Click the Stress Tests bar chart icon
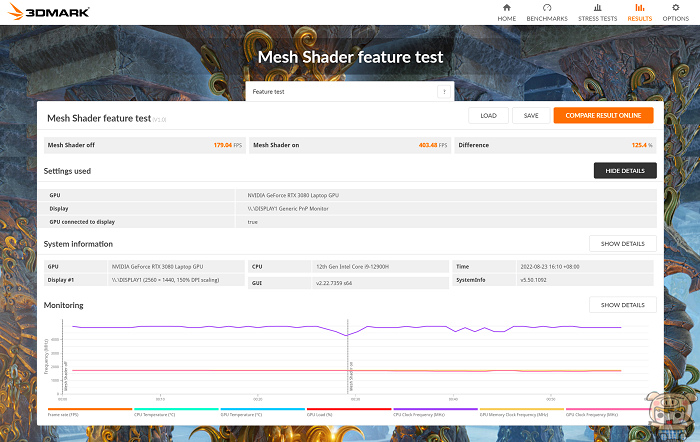The image size is (700, 442). pos(595,7)
